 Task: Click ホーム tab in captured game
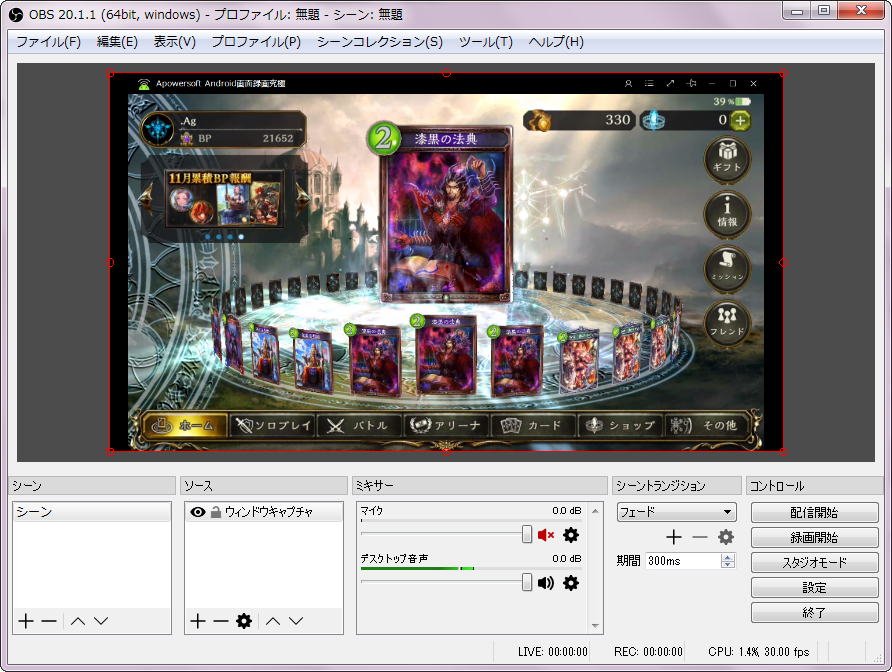[x=185, y=425]
